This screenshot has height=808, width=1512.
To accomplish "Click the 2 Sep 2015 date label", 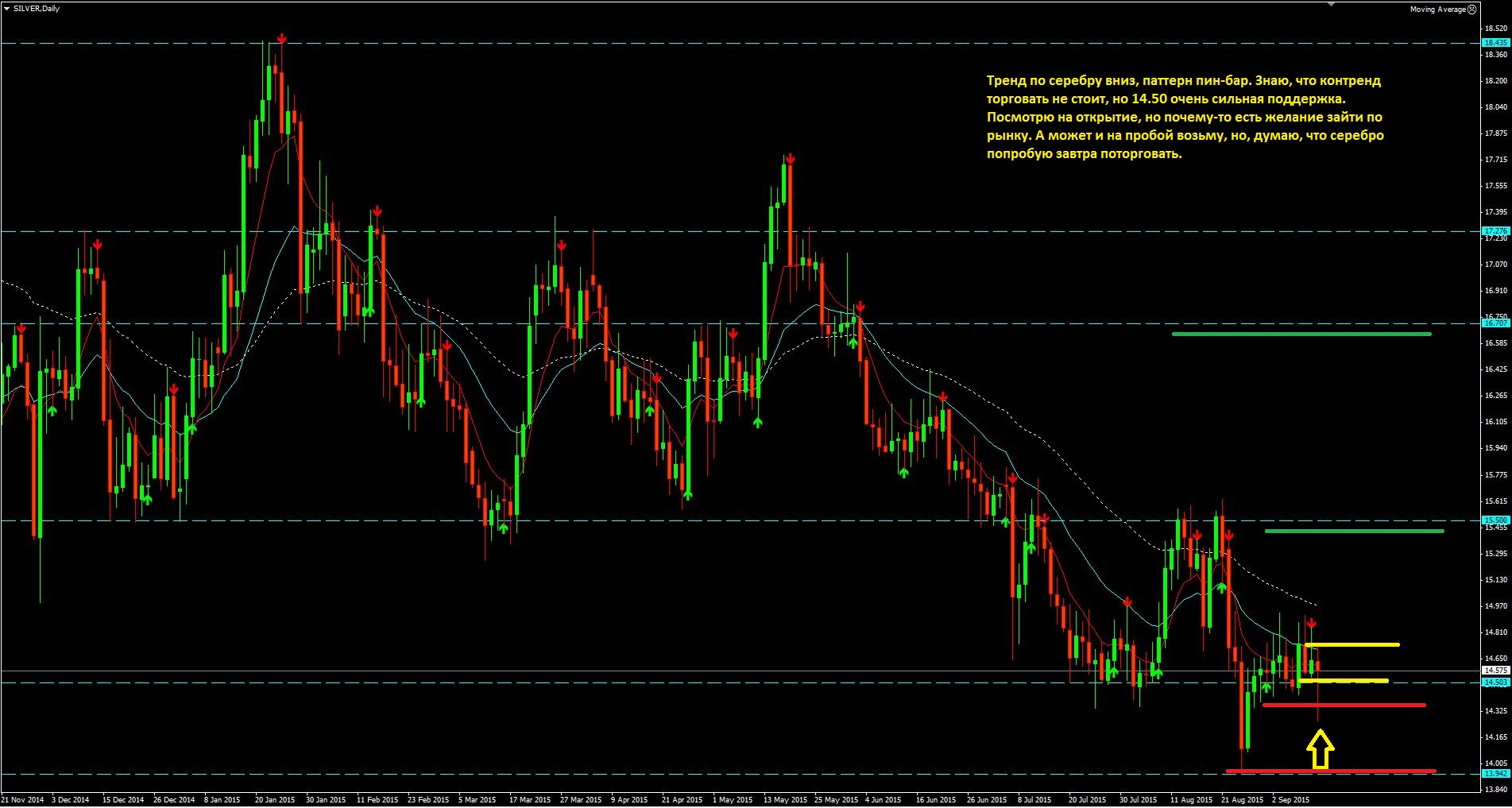I will 1290,800.
